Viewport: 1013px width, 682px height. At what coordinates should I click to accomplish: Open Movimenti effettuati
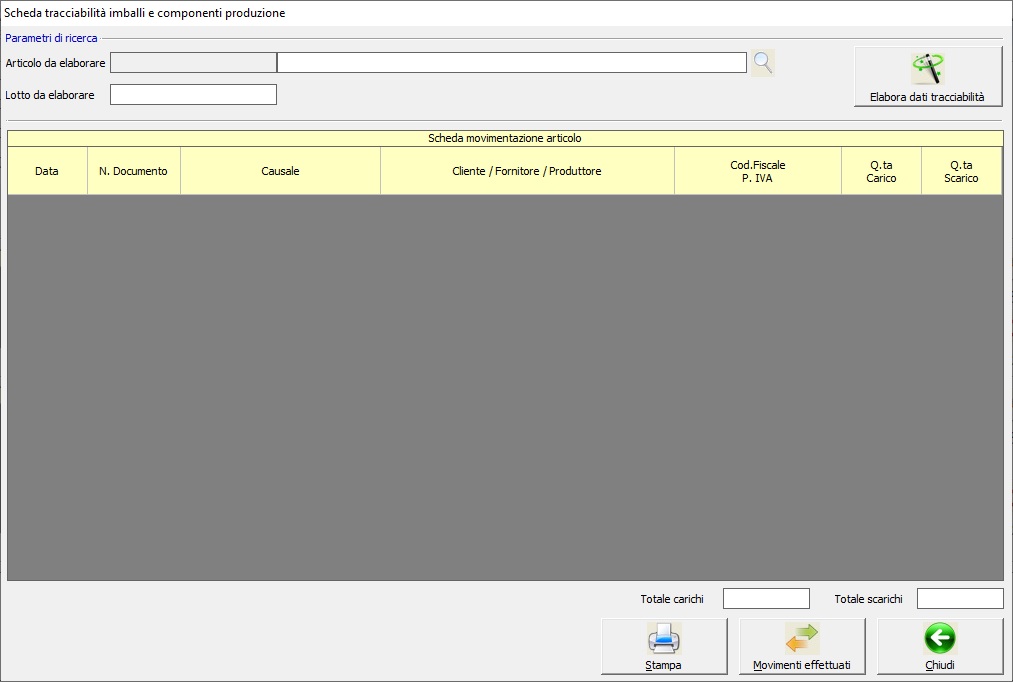point(802,646)
